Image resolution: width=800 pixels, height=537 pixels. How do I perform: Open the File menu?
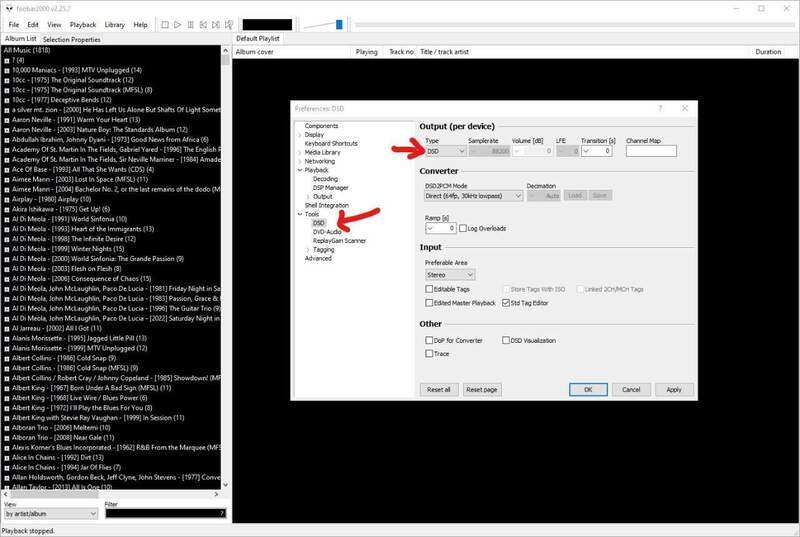point(14,24)
